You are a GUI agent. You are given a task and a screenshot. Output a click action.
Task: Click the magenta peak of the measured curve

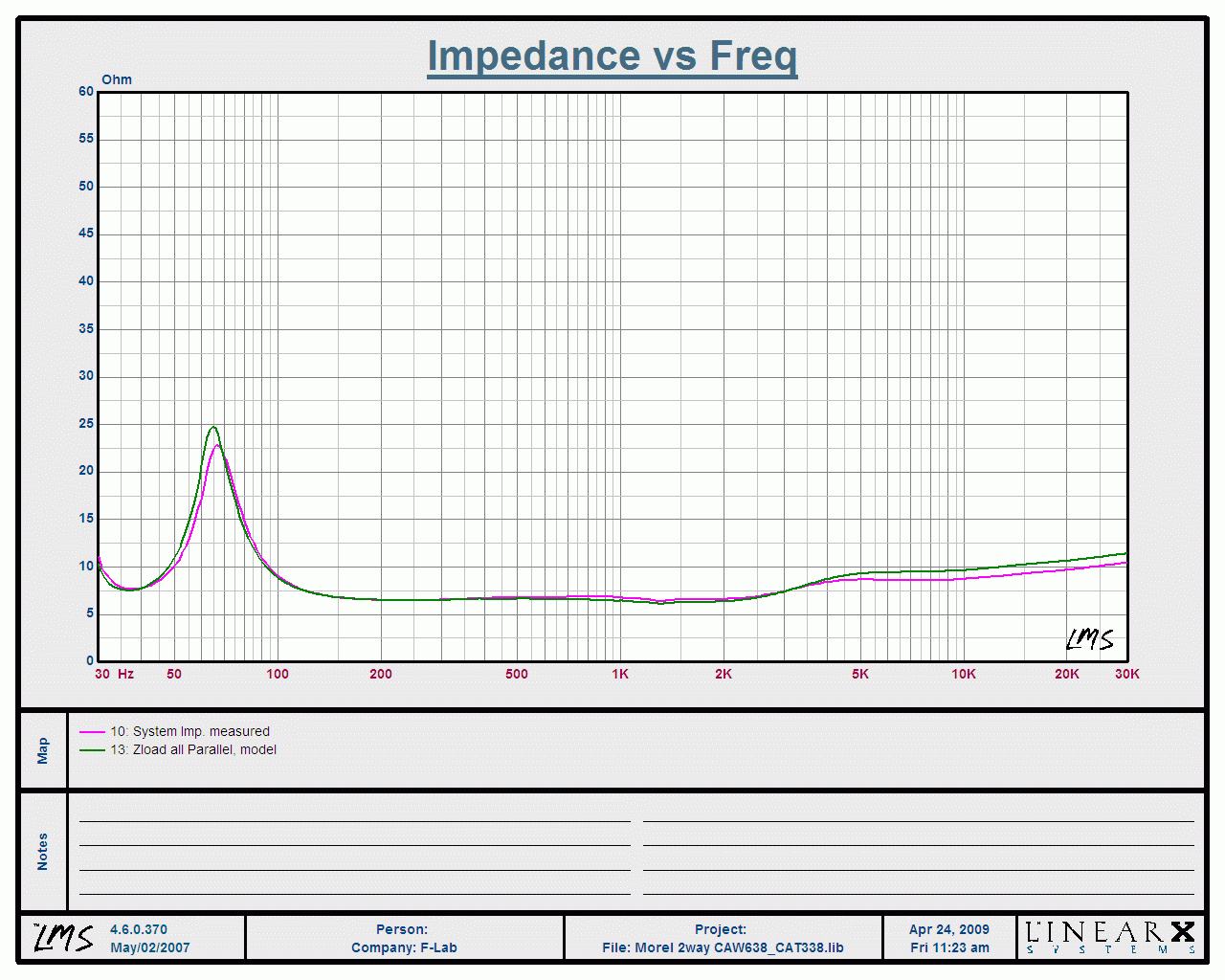click(218, 445)
